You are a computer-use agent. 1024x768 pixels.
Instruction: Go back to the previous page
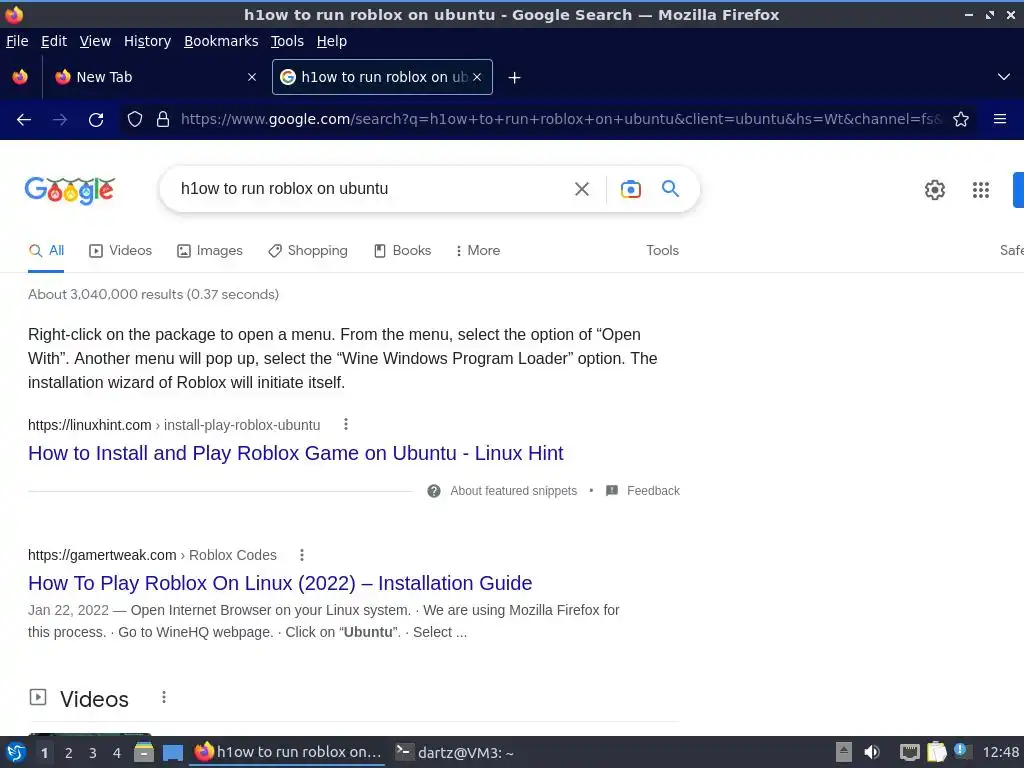point(24,120)
